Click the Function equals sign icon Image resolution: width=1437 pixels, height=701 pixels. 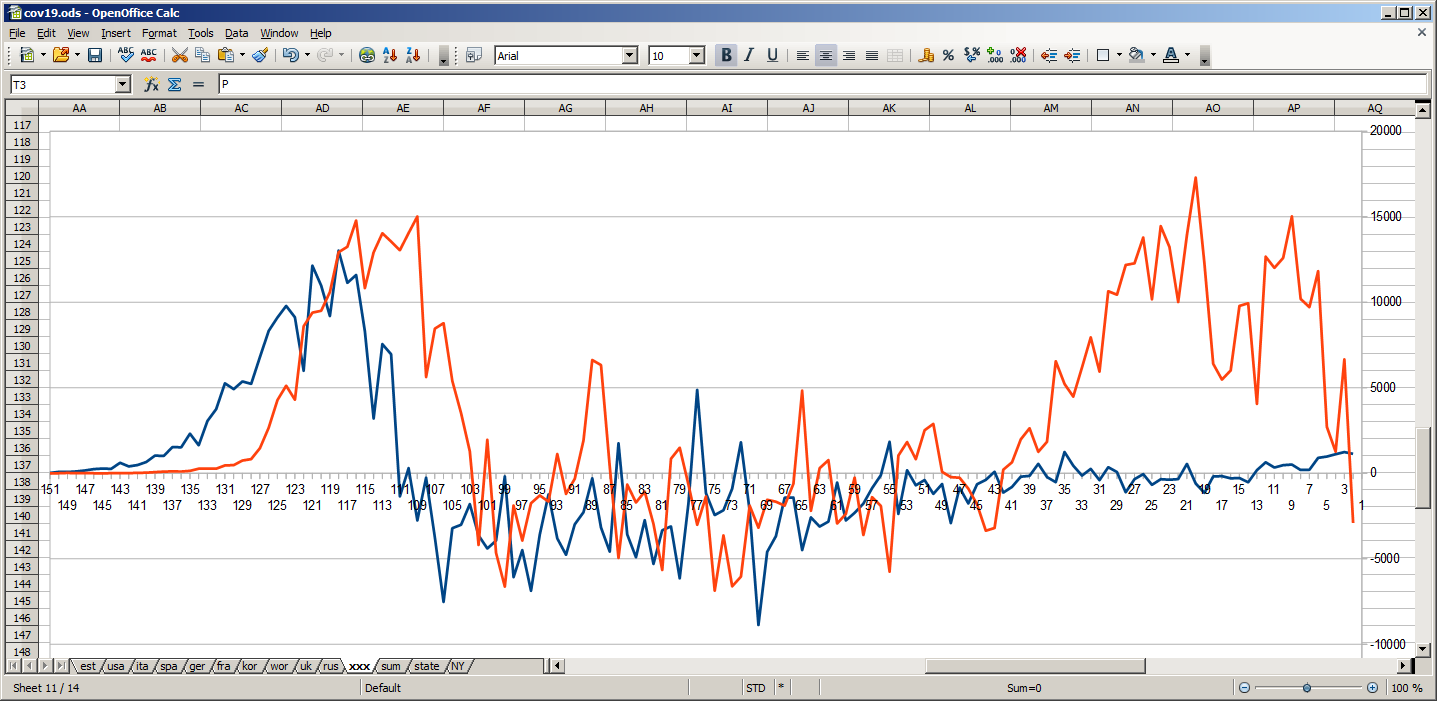198,85
